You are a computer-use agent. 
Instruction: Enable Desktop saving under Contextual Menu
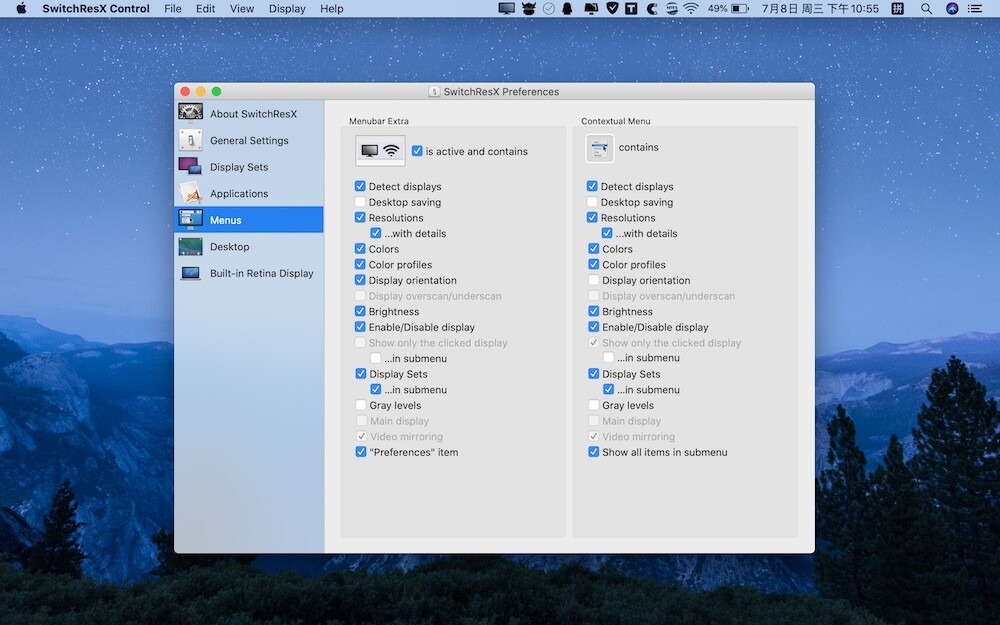[x=592, y=202]
